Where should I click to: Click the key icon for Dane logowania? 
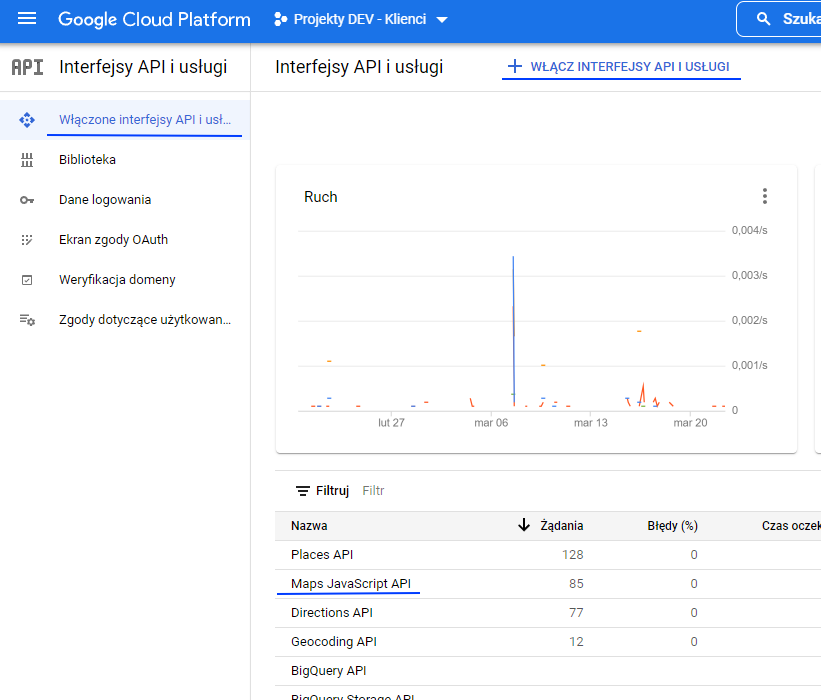pyautogui.click(x=27, y=200)
